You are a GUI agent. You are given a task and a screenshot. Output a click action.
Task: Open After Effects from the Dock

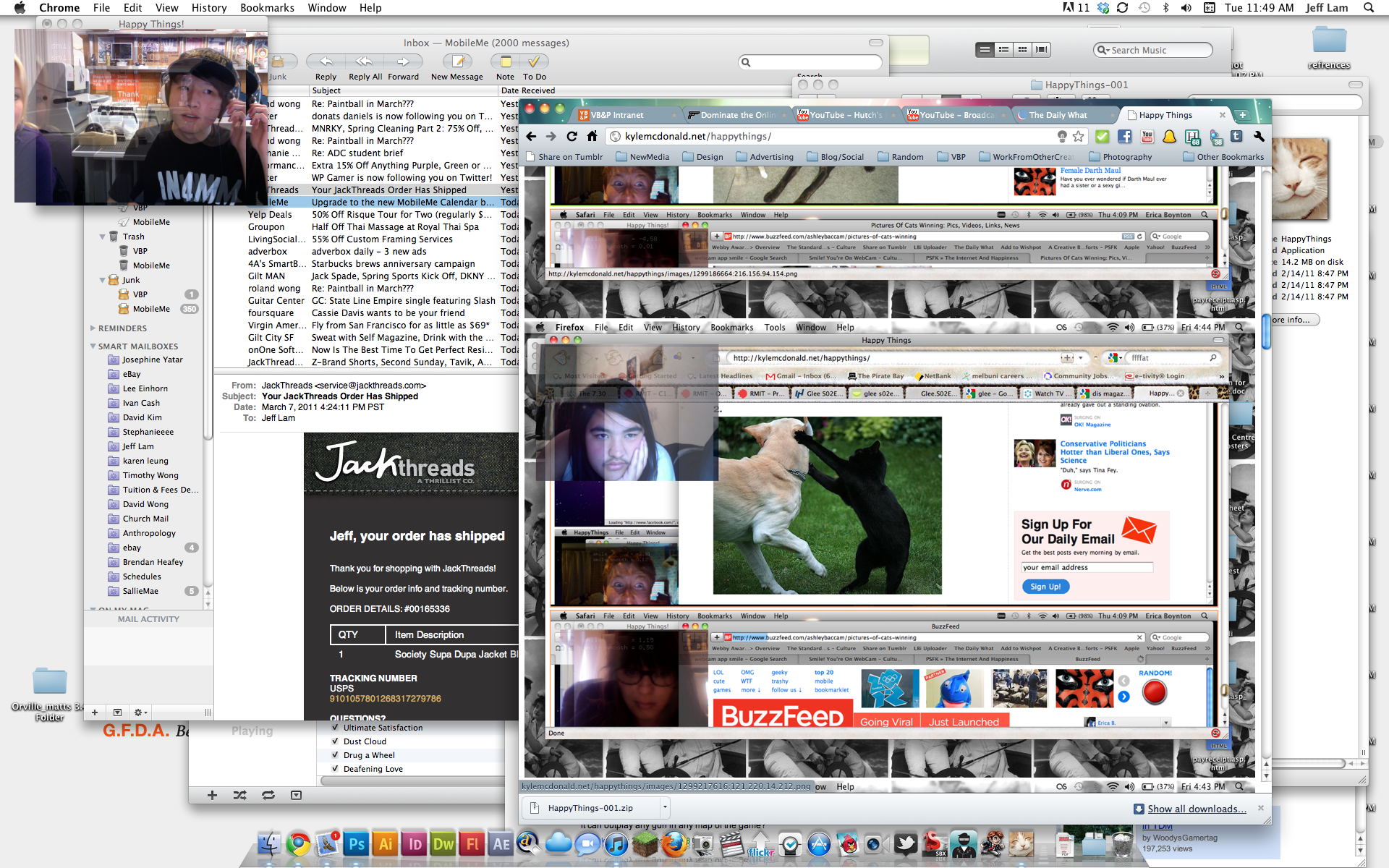coord(501,843)
